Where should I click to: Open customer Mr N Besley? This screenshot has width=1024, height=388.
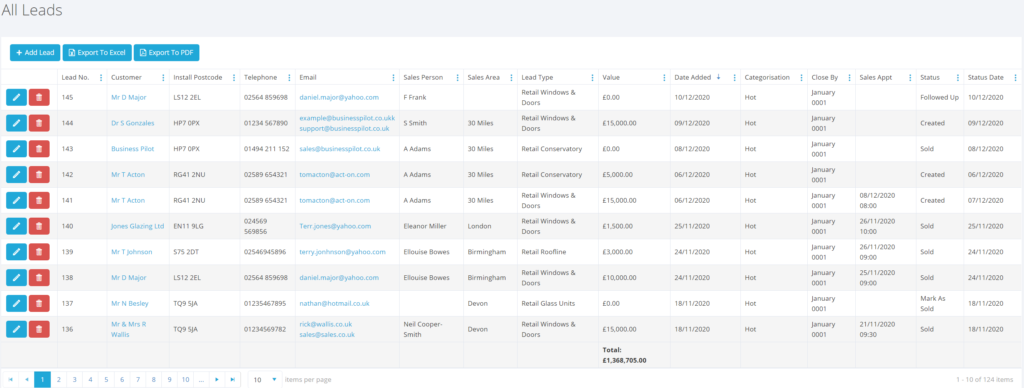129,304
